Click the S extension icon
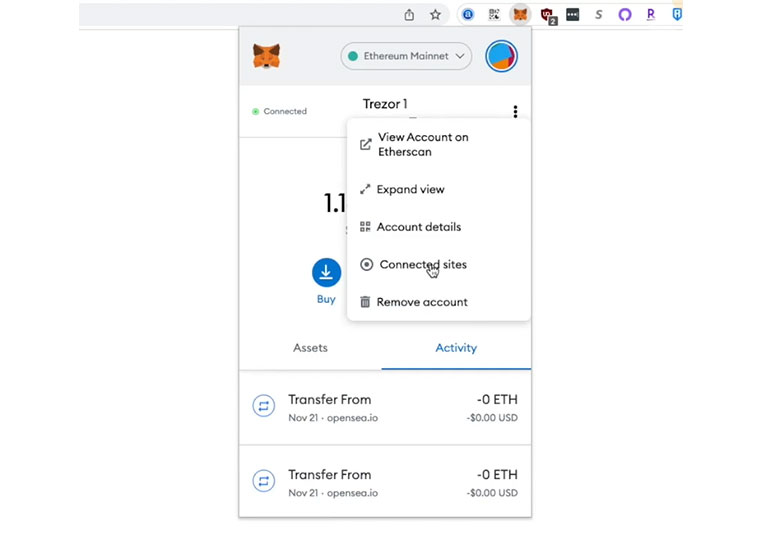This screenshot has width=763, height=541. (599, 15)
